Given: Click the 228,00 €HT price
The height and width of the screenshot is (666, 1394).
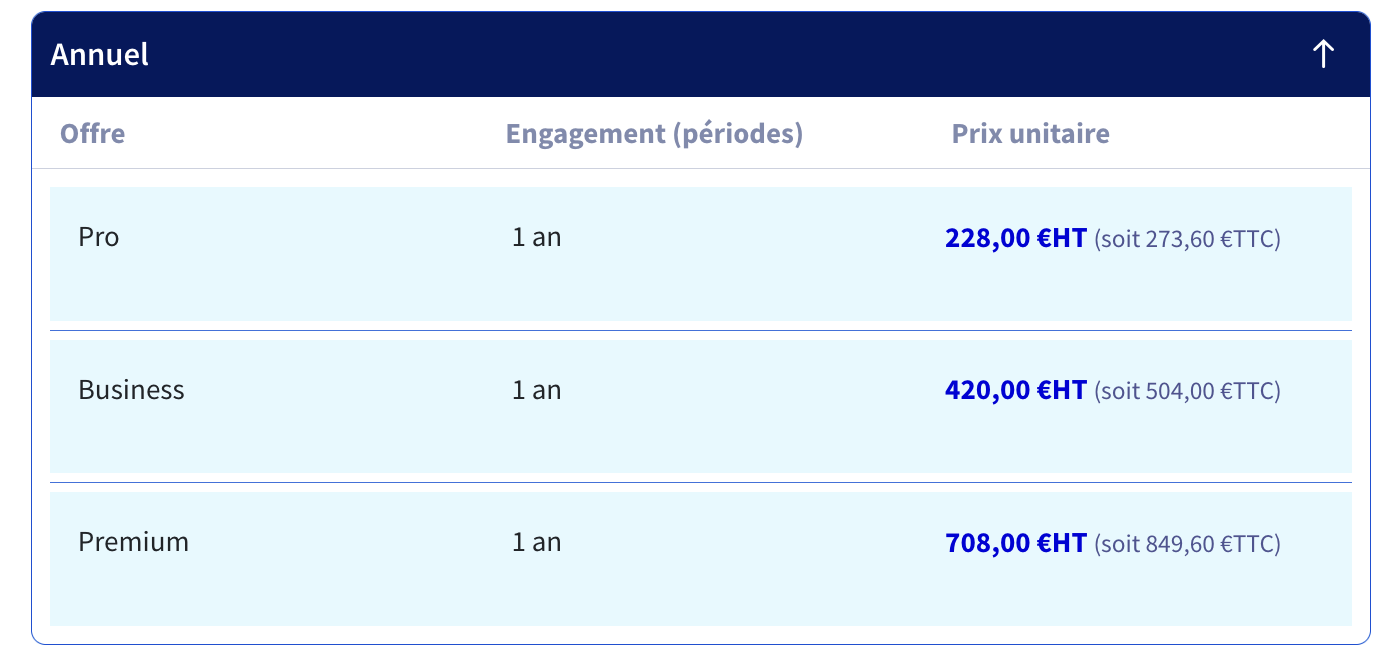Looking at the screenshot, I should [x=1015, y=238].
